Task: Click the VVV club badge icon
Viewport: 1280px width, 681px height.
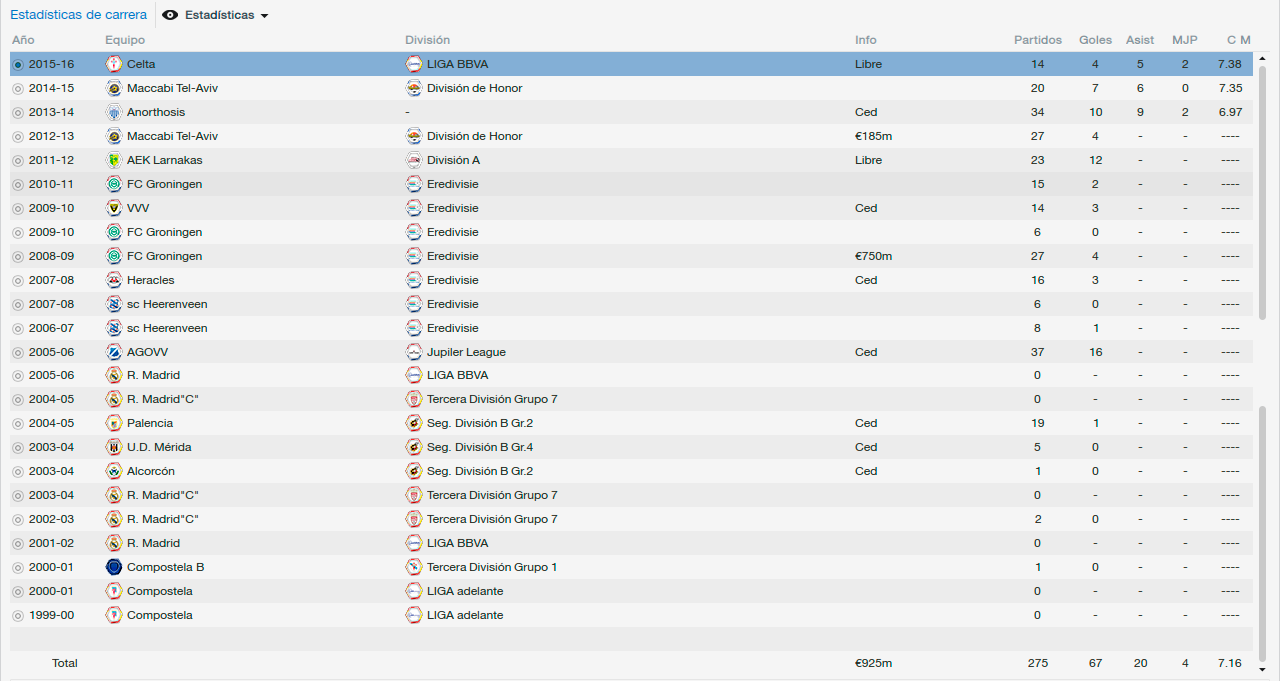Action: click(114, 208)
